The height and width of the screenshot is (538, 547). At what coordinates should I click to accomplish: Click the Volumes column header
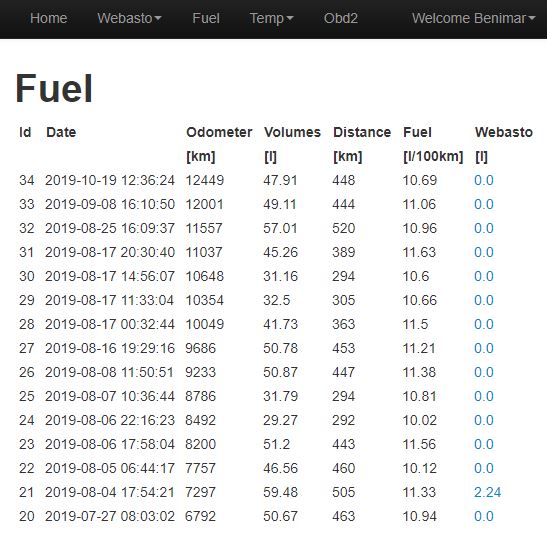[292, 132]
